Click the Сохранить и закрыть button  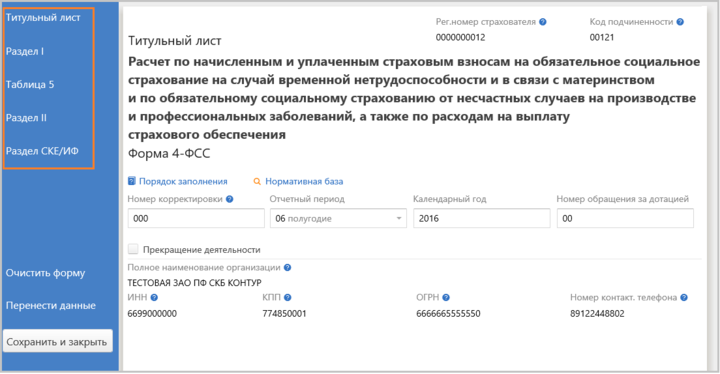[57, 342]
